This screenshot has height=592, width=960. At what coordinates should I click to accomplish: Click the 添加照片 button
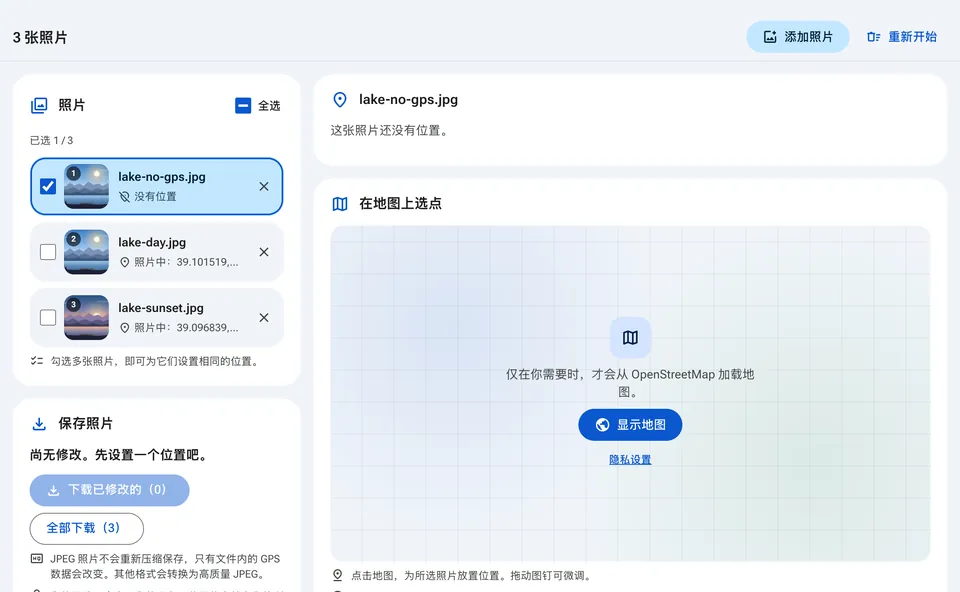tap(797, 37)
